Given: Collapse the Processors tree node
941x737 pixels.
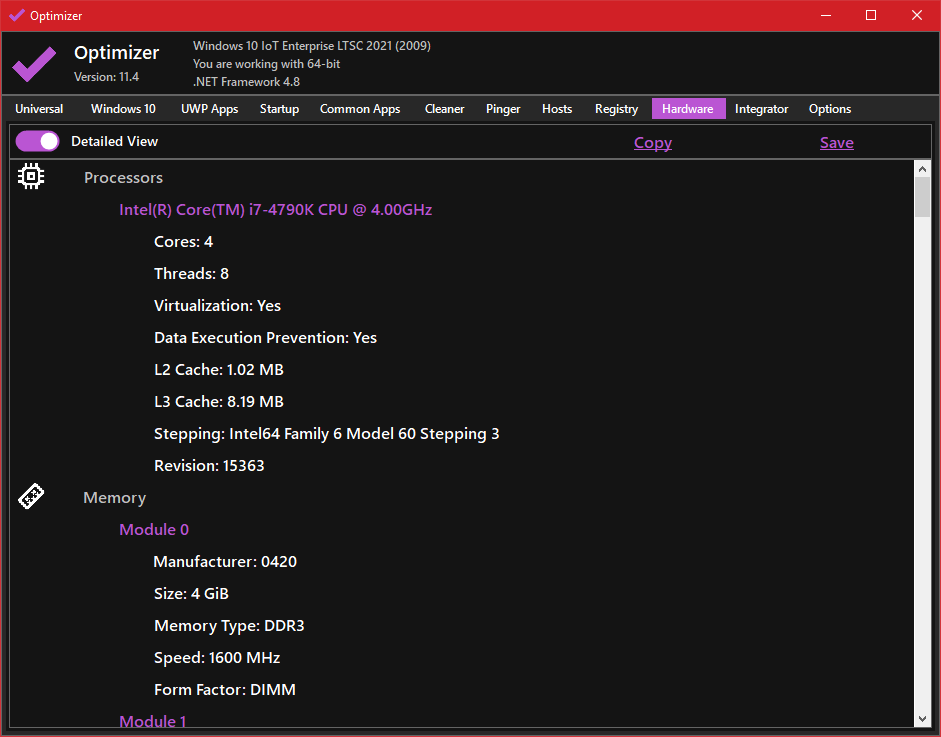Looking at the screenshot, I should 123,178.
